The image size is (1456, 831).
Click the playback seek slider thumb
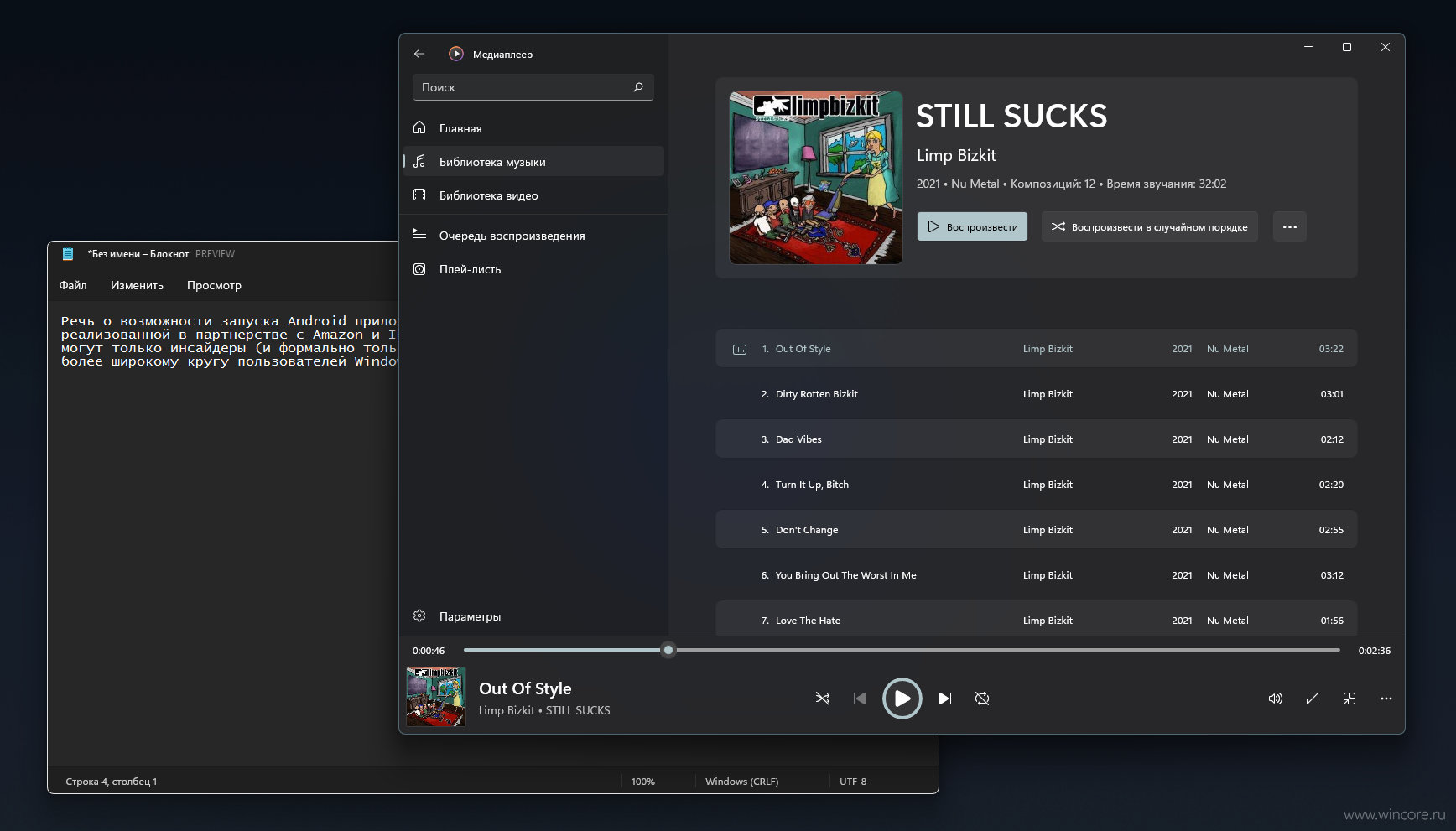(x=668, y=650)
